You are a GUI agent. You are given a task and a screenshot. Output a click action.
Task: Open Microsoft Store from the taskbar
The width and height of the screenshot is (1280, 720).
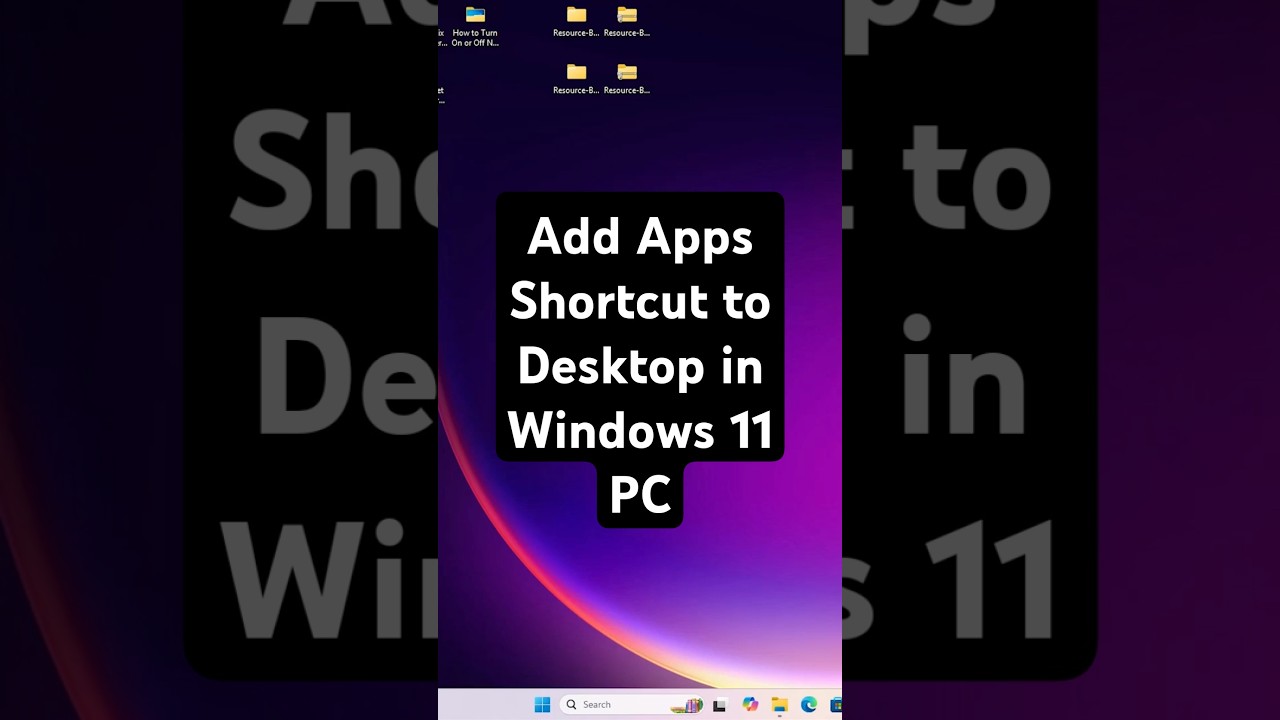(x=836, y=705)
